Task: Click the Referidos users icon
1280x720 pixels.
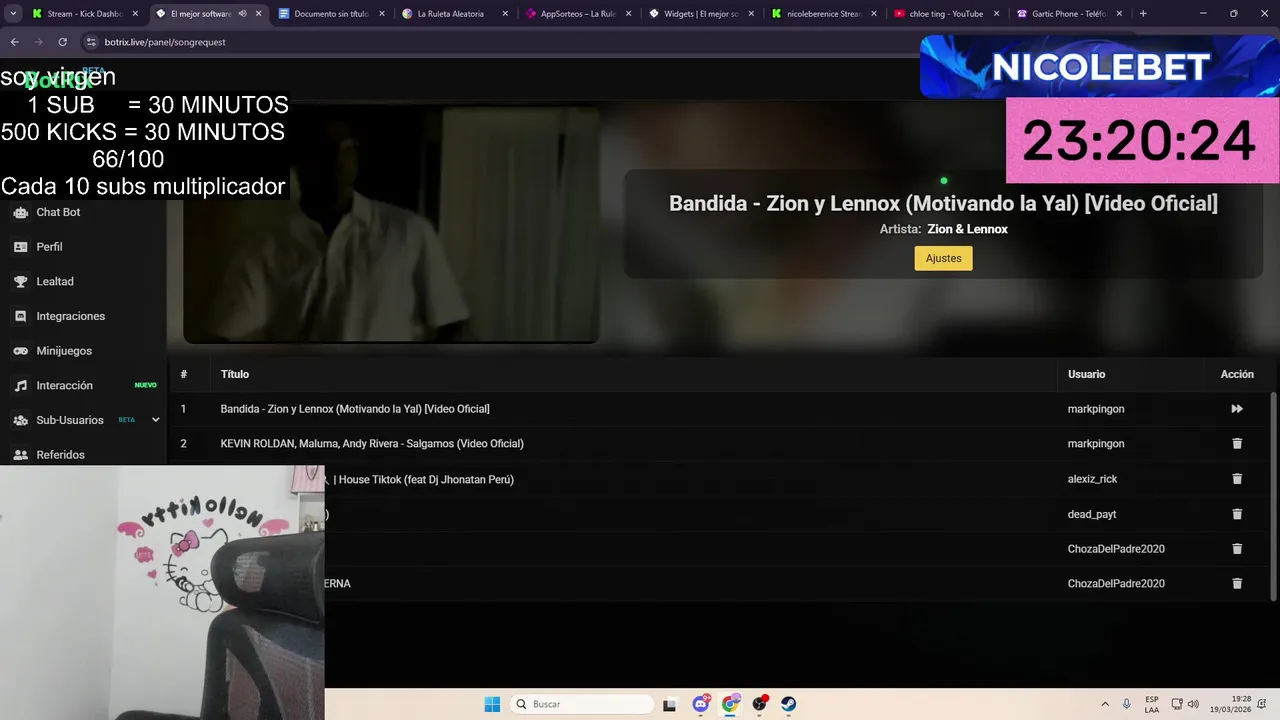Action: 20,455
